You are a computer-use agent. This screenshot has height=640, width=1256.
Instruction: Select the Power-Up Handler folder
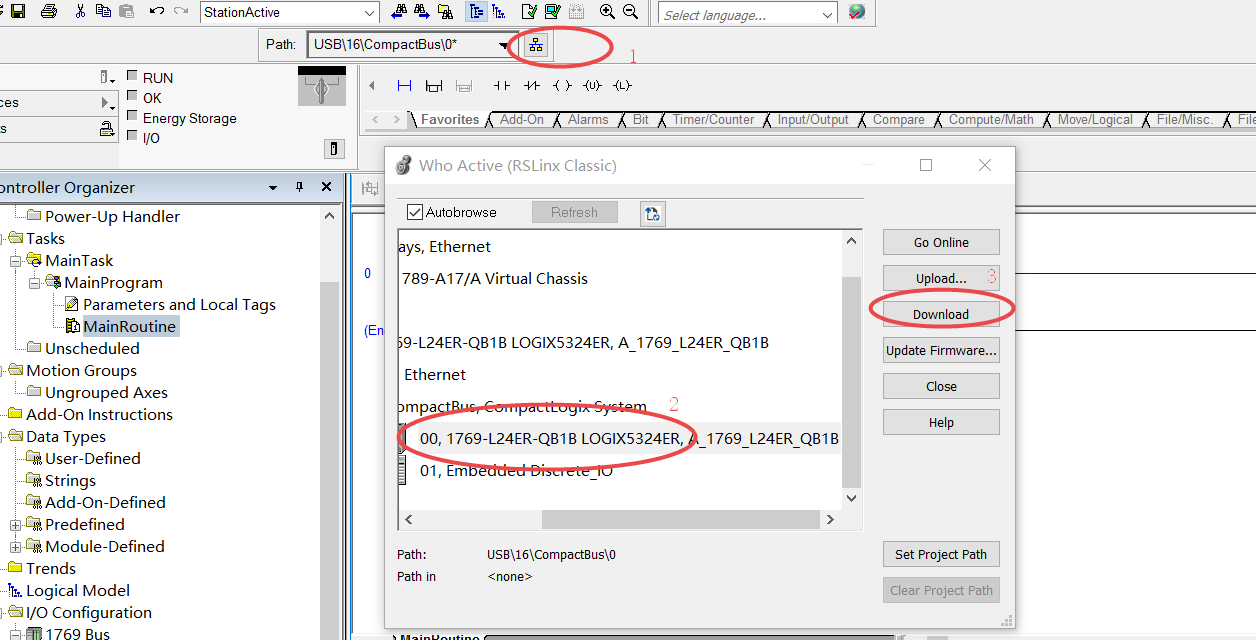(x=112, y=216)
